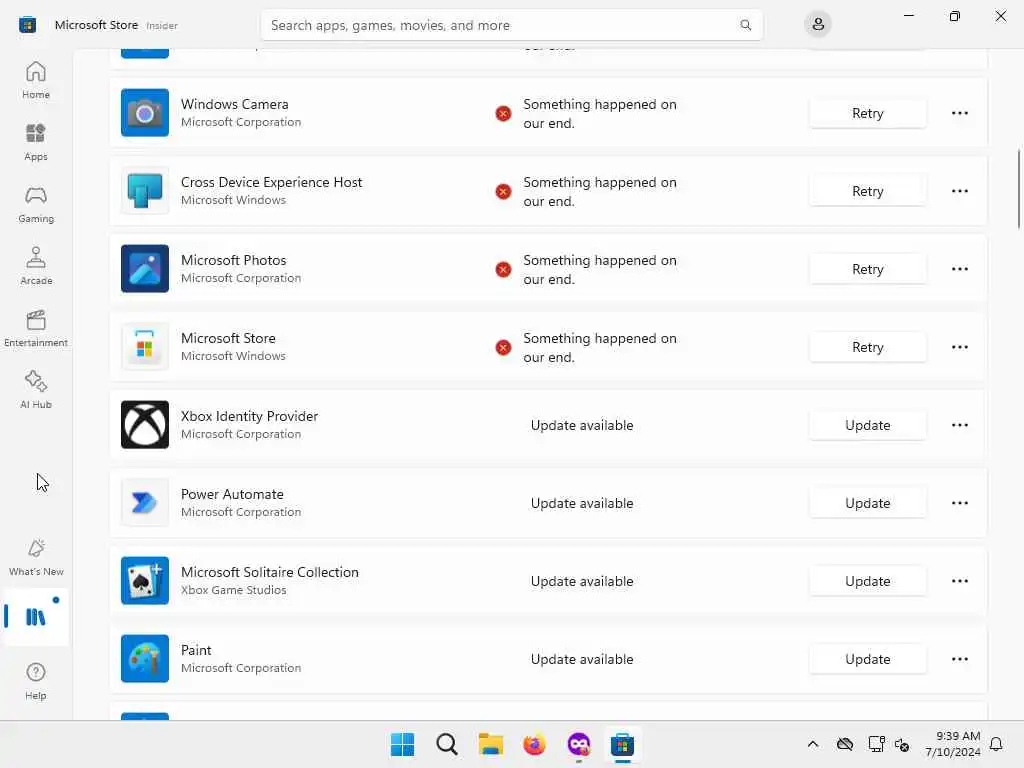Image resolution: width=1024 pixels, height=768 pixels.
Task: Open the Windows Start menu
Action: click(402, 744)
